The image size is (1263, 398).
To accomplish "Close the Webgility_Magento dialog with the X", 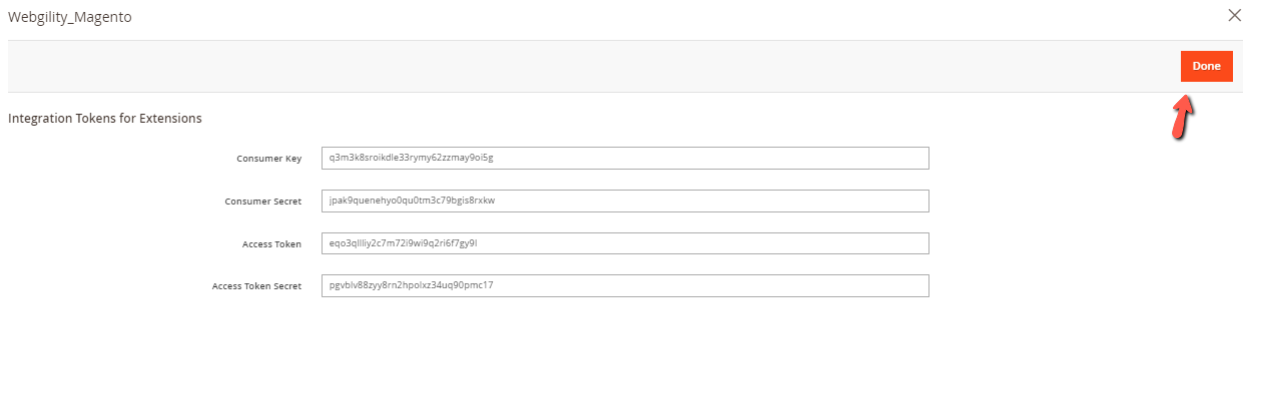I will pos(1235,15).
